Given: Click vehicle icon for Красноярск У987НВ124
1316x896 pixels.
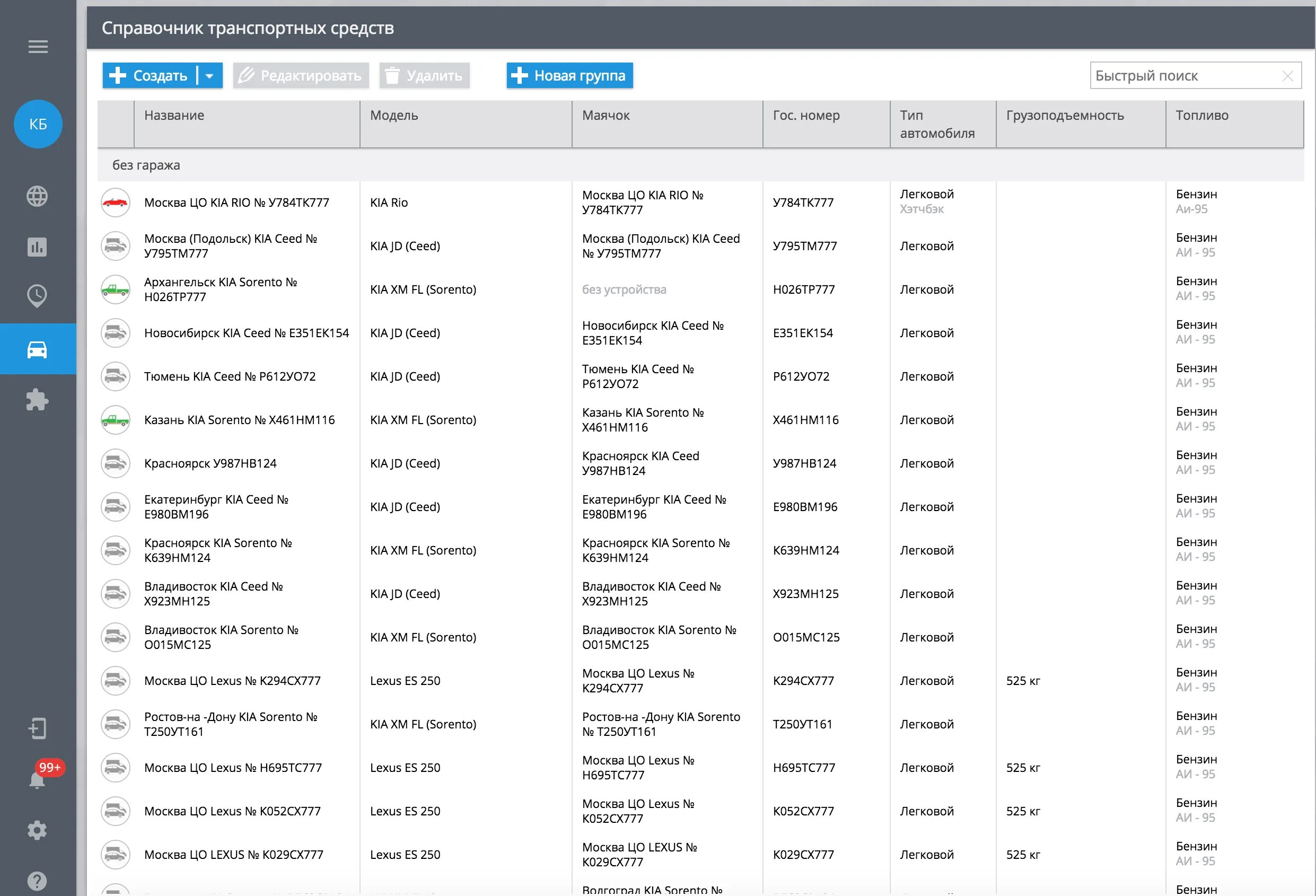Looking at the screenshot, I should click(x=116, y=463).
